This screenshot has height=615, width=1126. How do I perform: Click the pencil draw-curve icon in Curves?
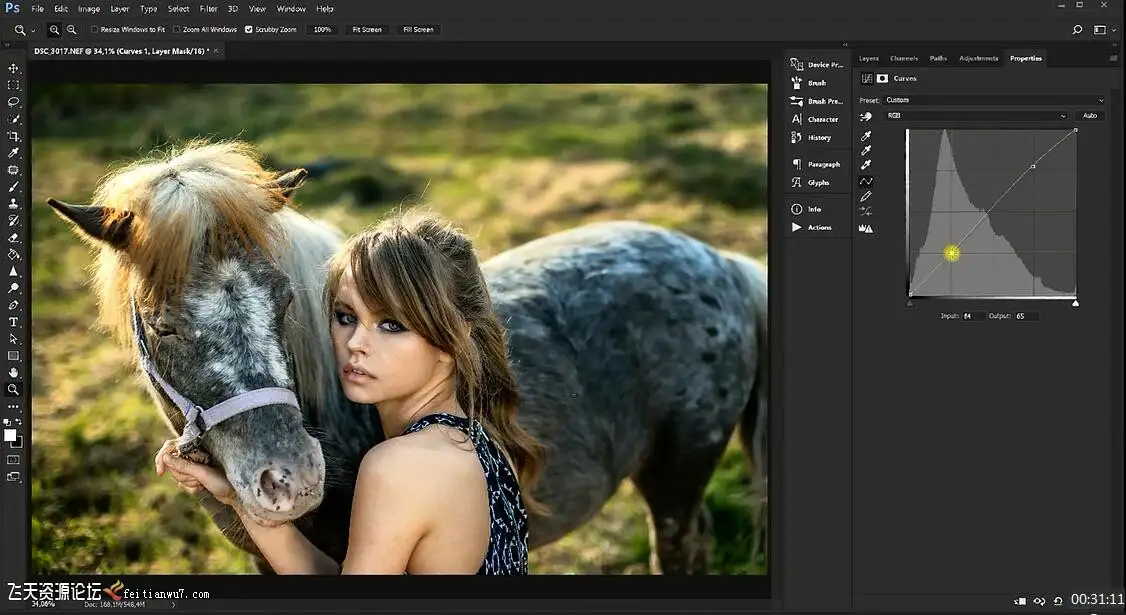click(866, 197)
